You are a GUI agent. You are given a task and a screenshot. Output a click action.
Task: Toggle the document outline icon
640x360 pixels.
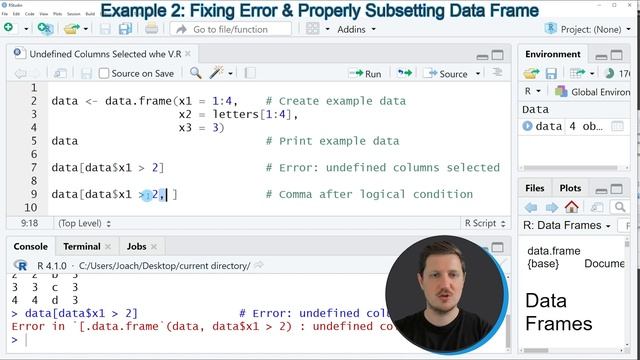497,73
